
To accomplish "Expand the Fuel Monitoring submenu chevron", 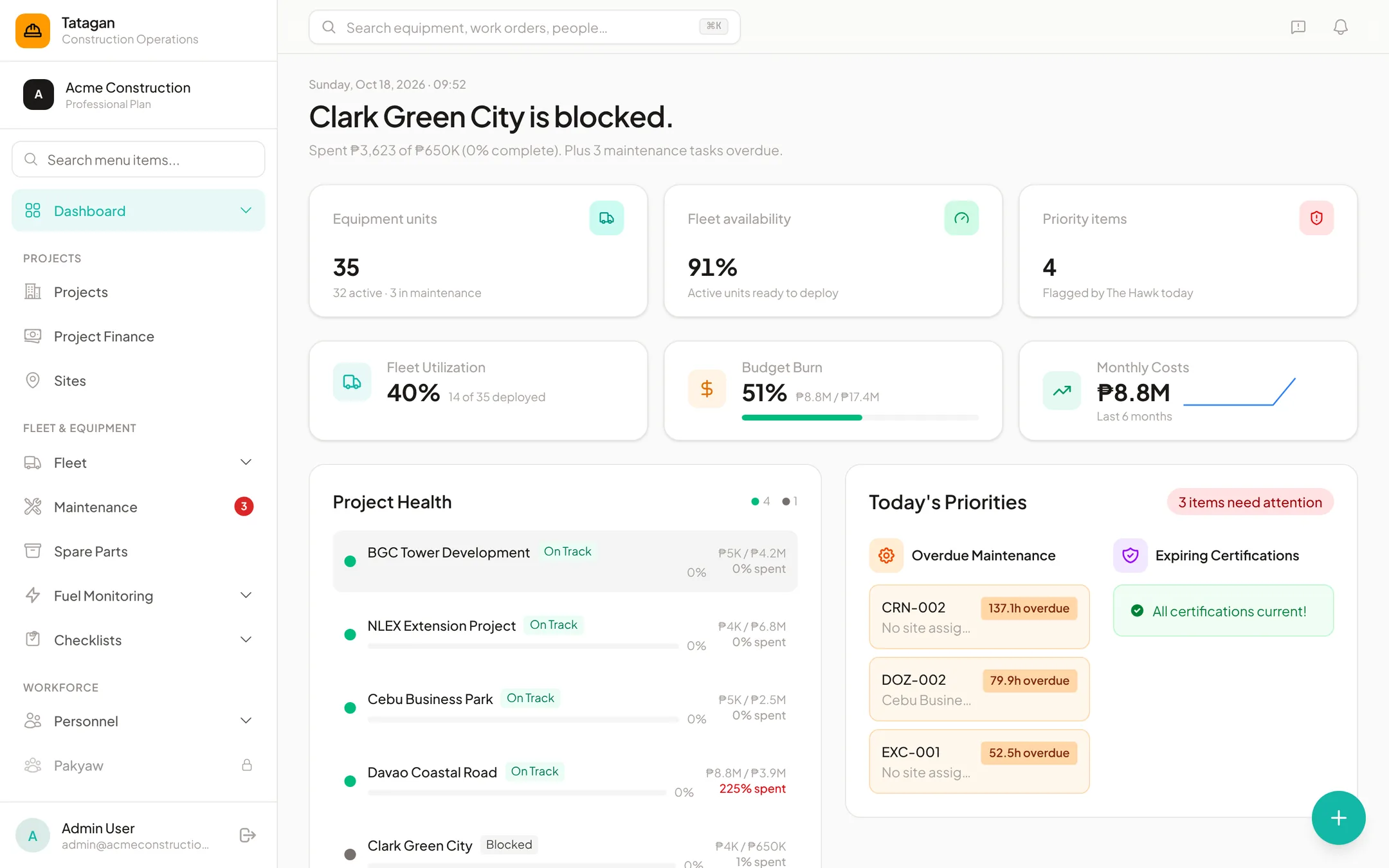I will (246, 595).
